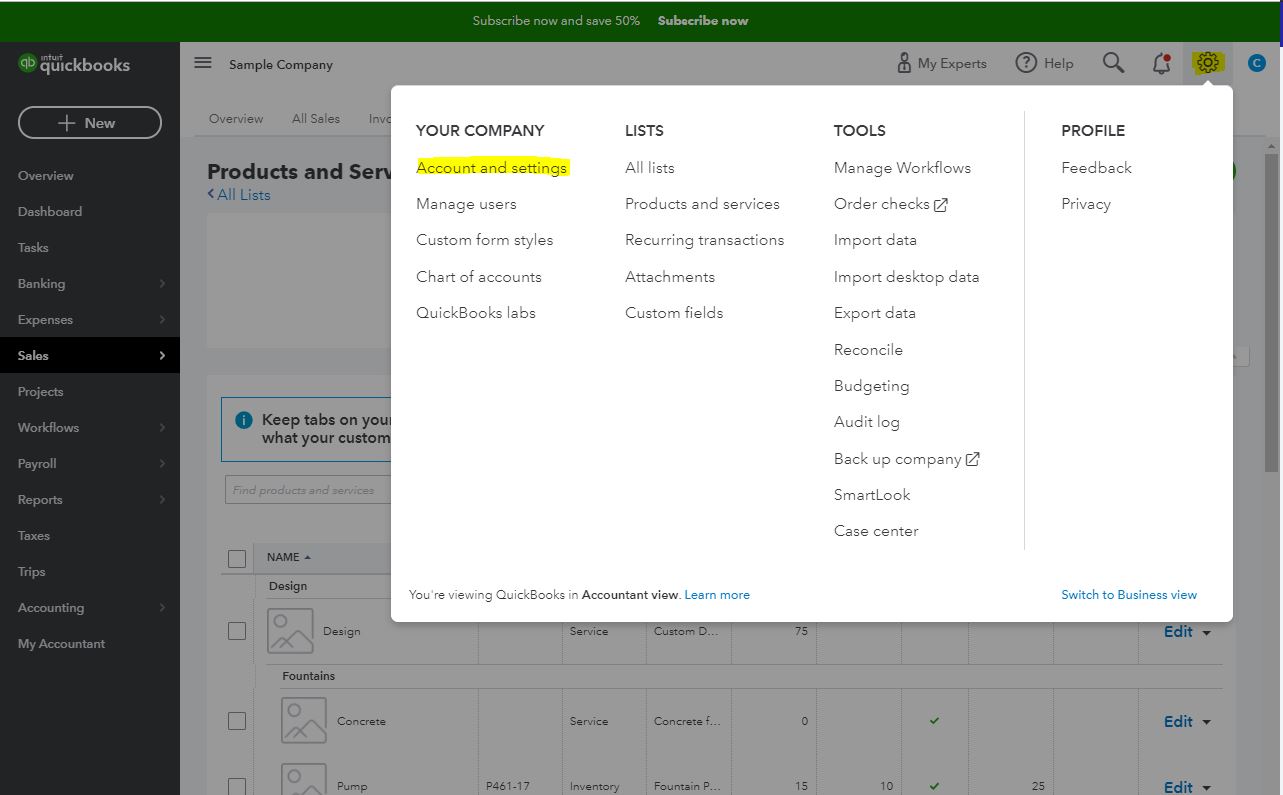
Task: Click the Concrete item image placeholder
Action: click(x=304, y=721)
